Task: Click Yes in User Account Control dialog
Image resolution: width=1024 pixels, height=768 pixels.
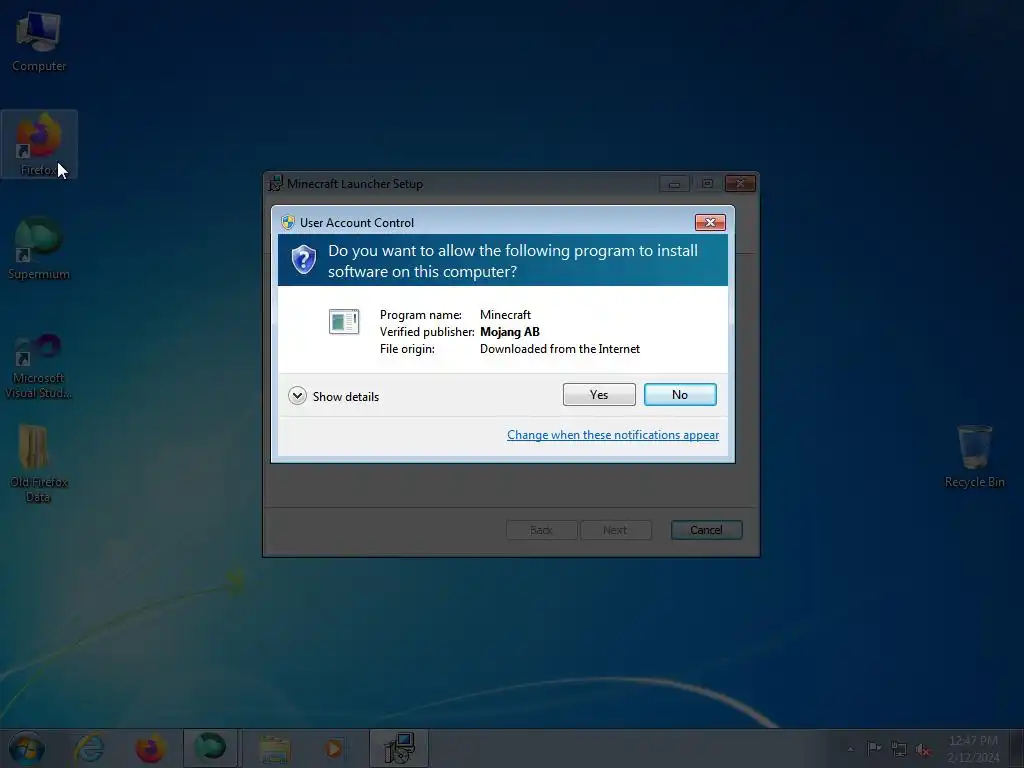Action: 599,394
